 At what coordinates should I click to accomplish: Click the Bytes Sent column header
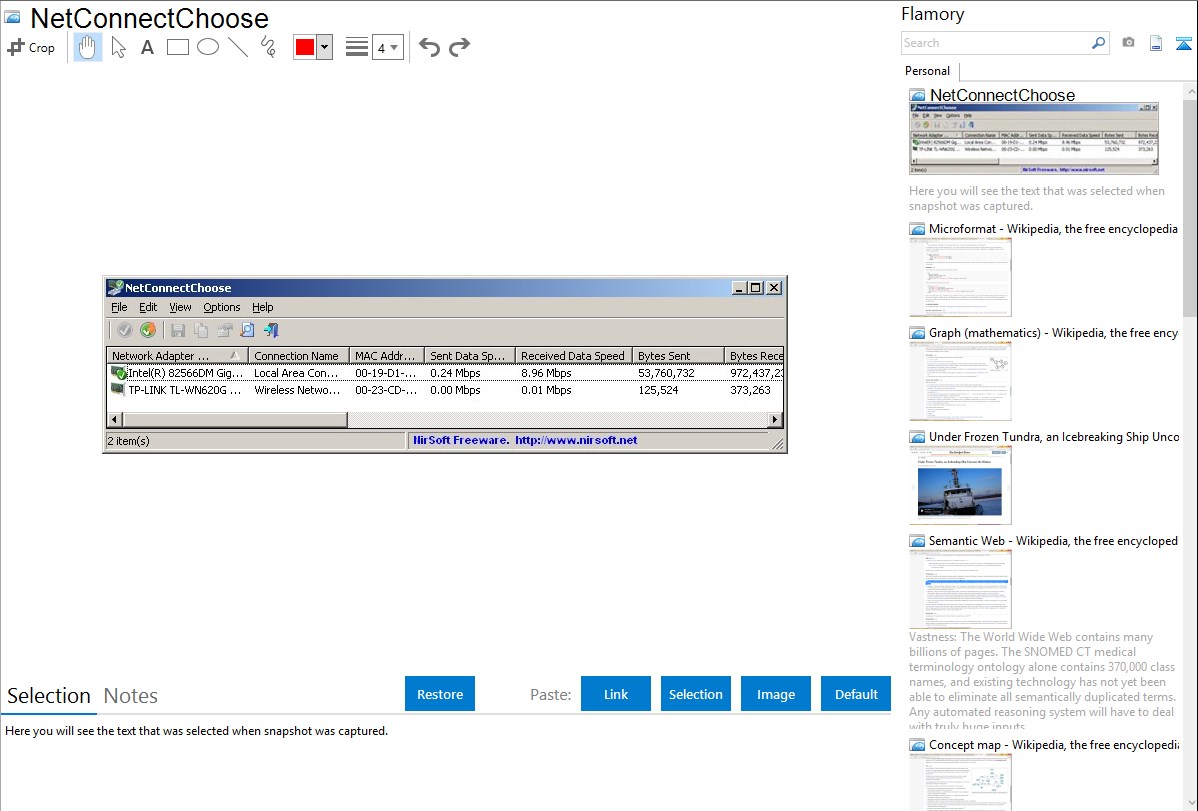678,355
